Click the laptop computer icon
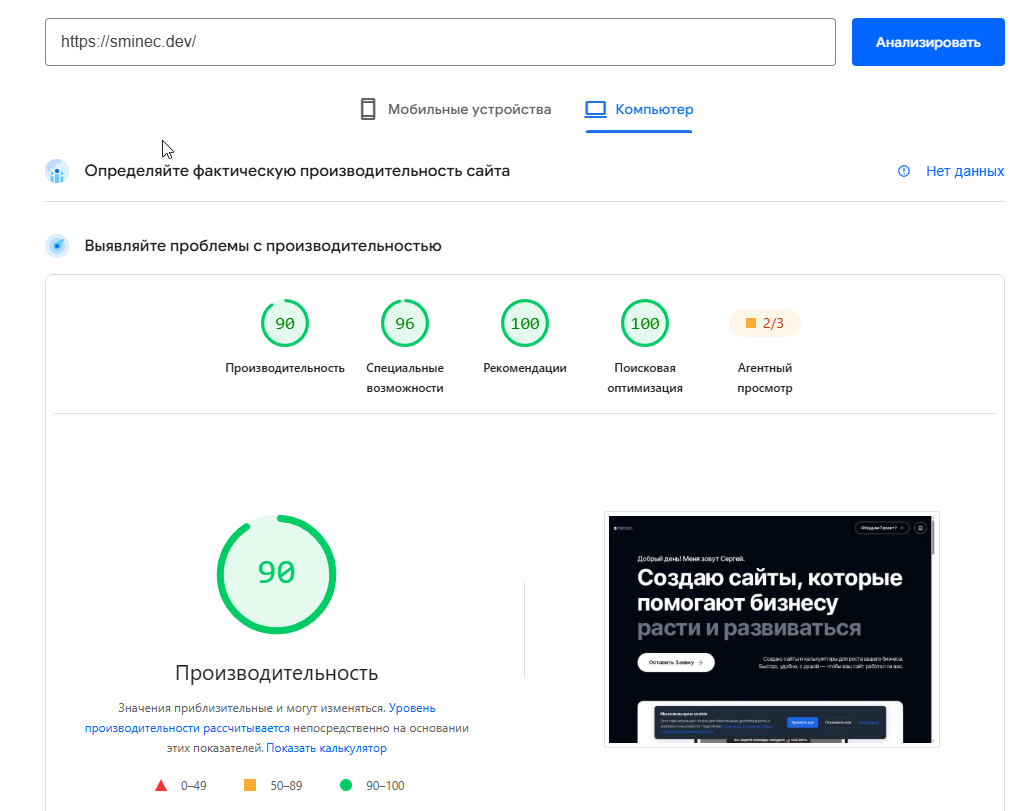The height and width of the screenshot is (811, 1028). [595, 109]
